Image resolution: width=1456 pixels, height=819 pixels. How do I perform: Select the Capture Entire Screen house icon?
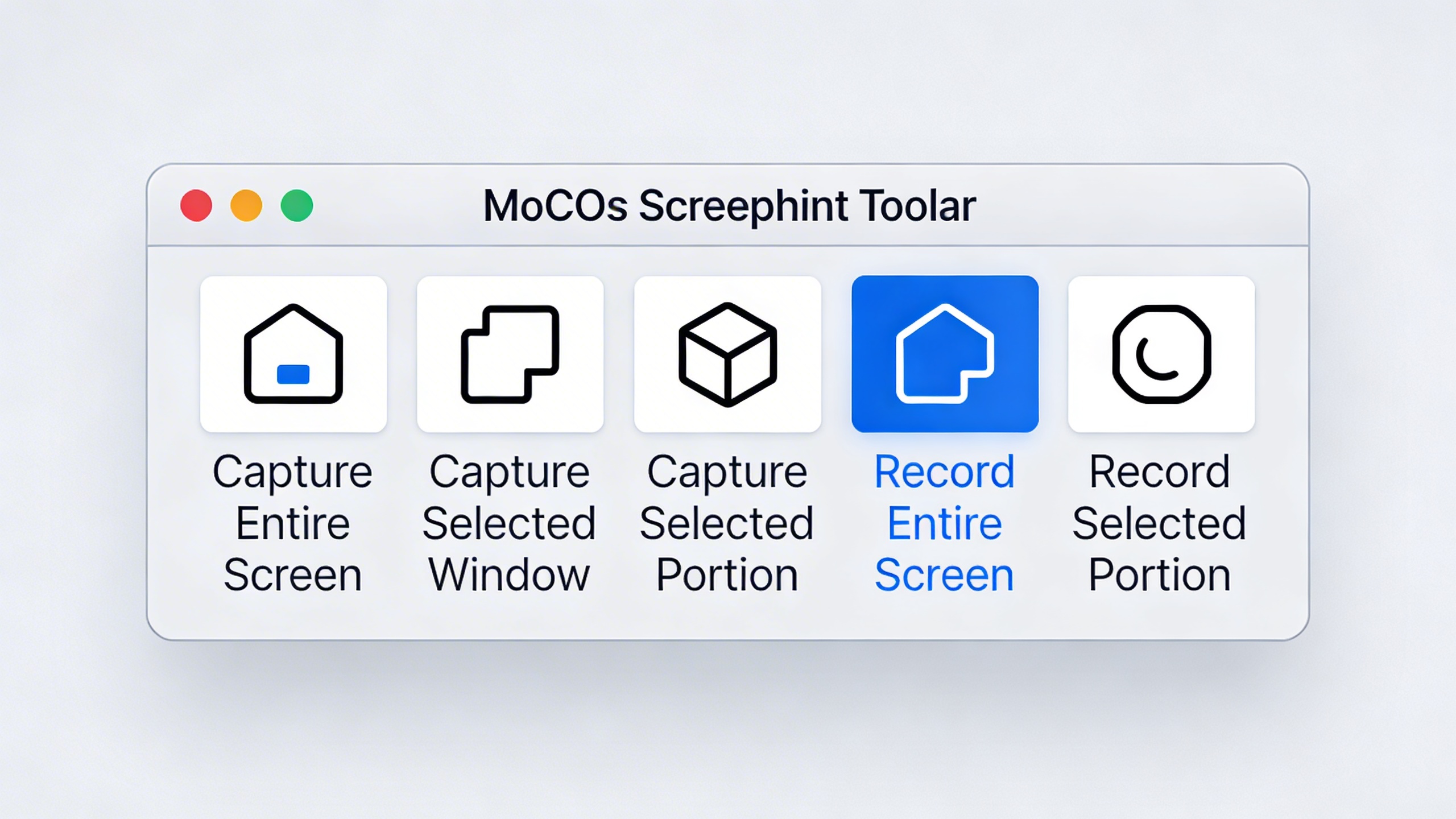point(293,354)
